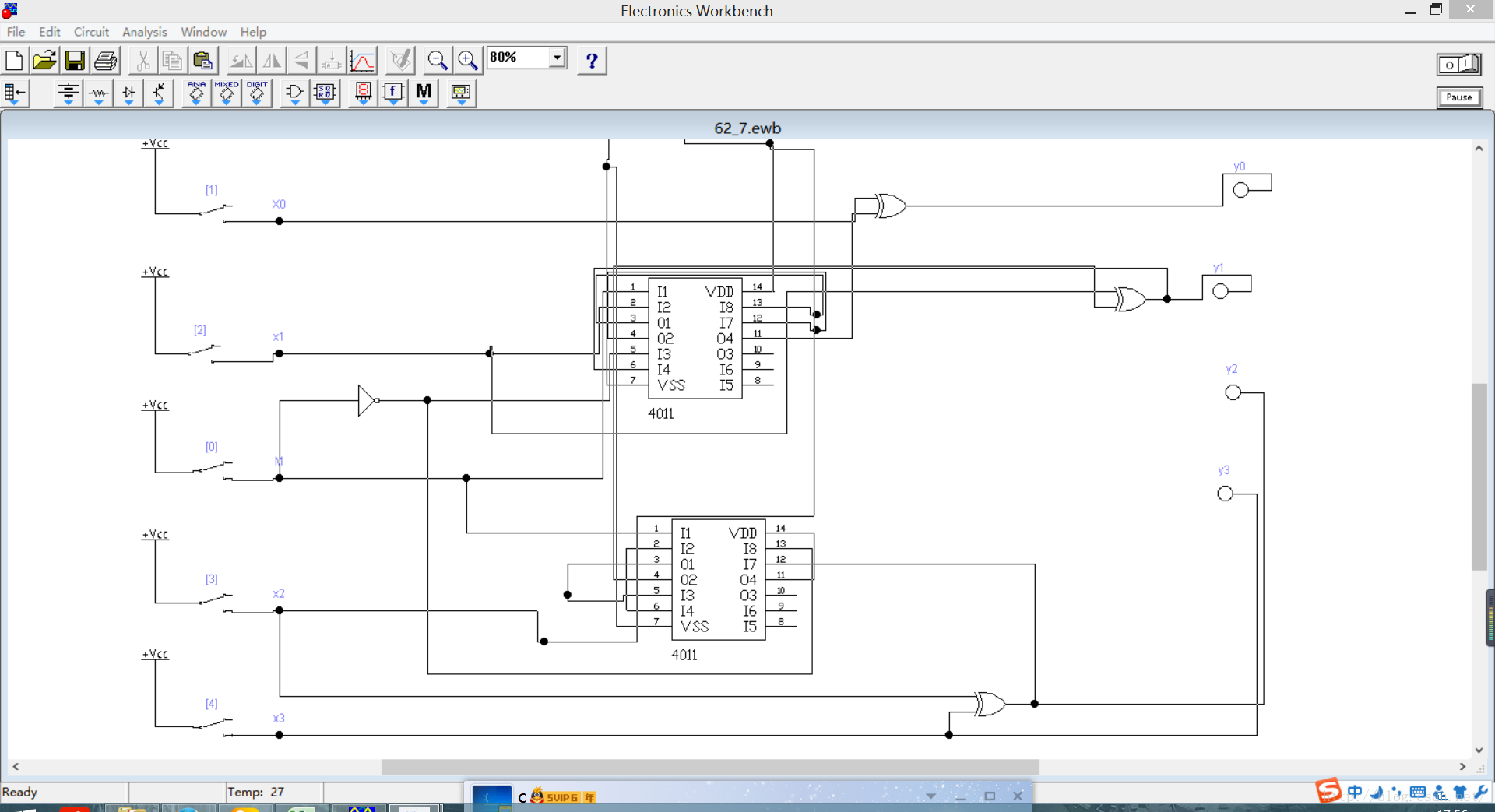
Task: Save the circuit with the floppy icon
Action: tap(75, 60)
